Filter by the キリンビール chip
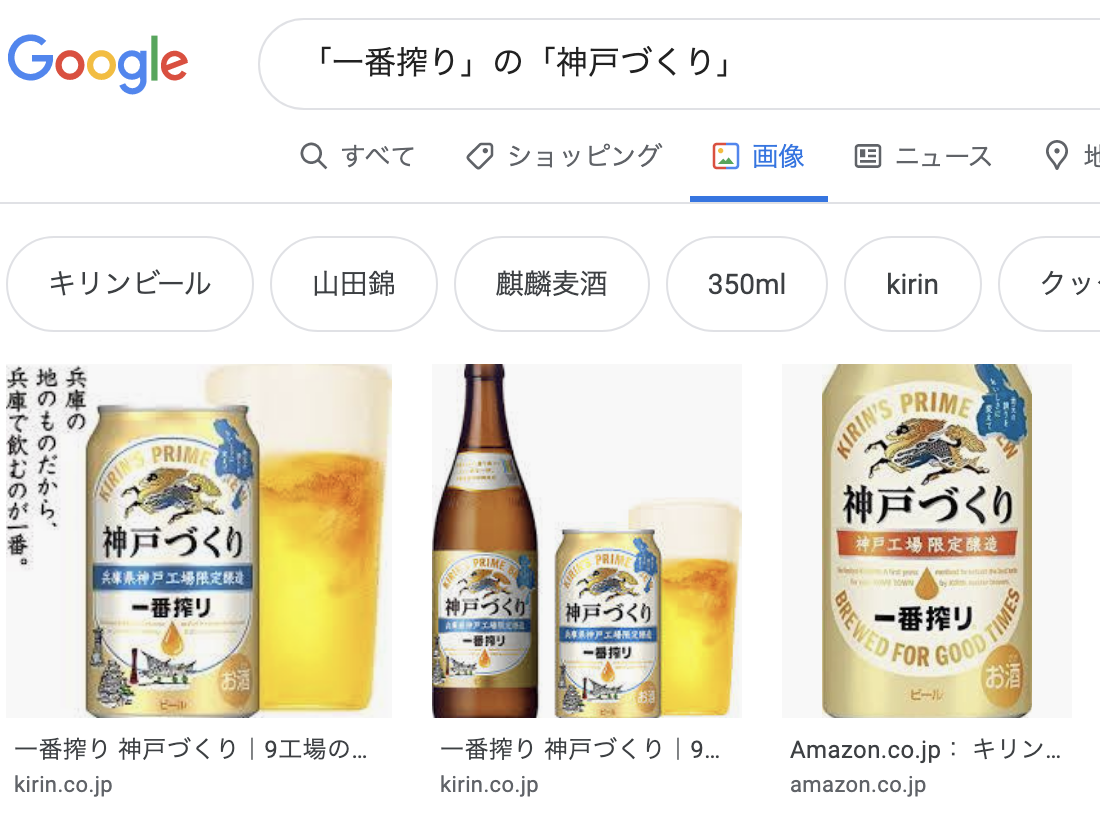1100x830 pixels. point(130,284)
